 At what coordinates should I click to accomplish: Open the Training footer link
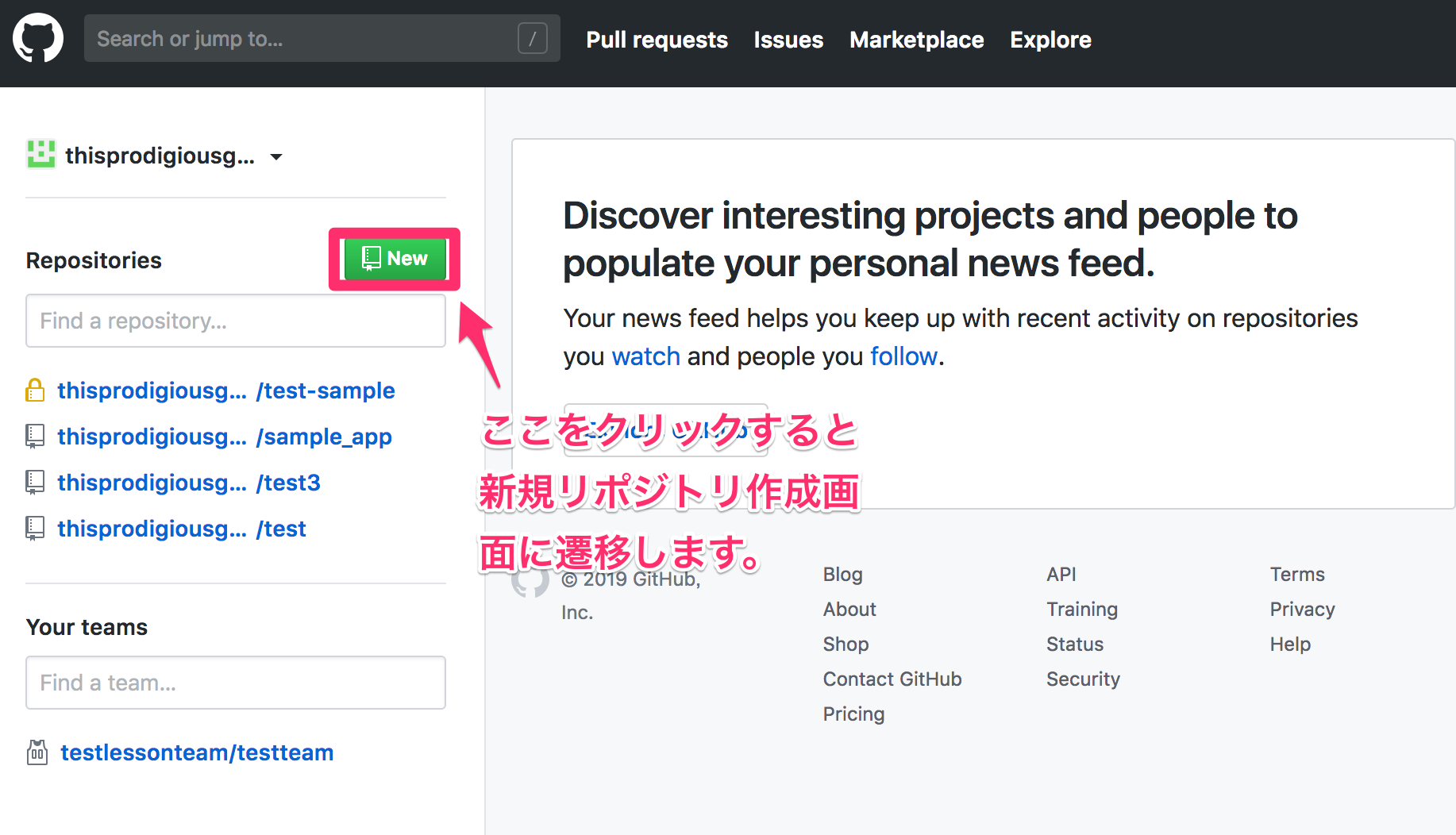[x=1082, y=610]
